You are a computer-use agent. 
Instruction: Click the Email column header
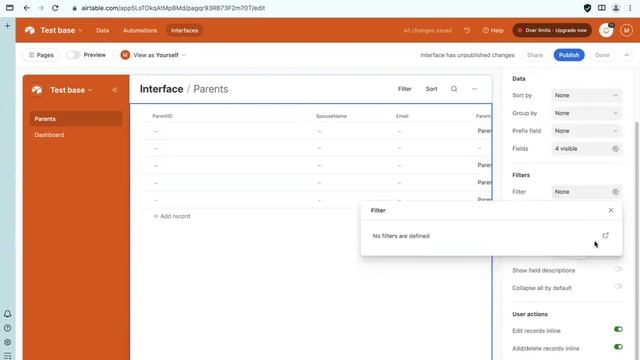pyautogui.click(x=402, y=116)
